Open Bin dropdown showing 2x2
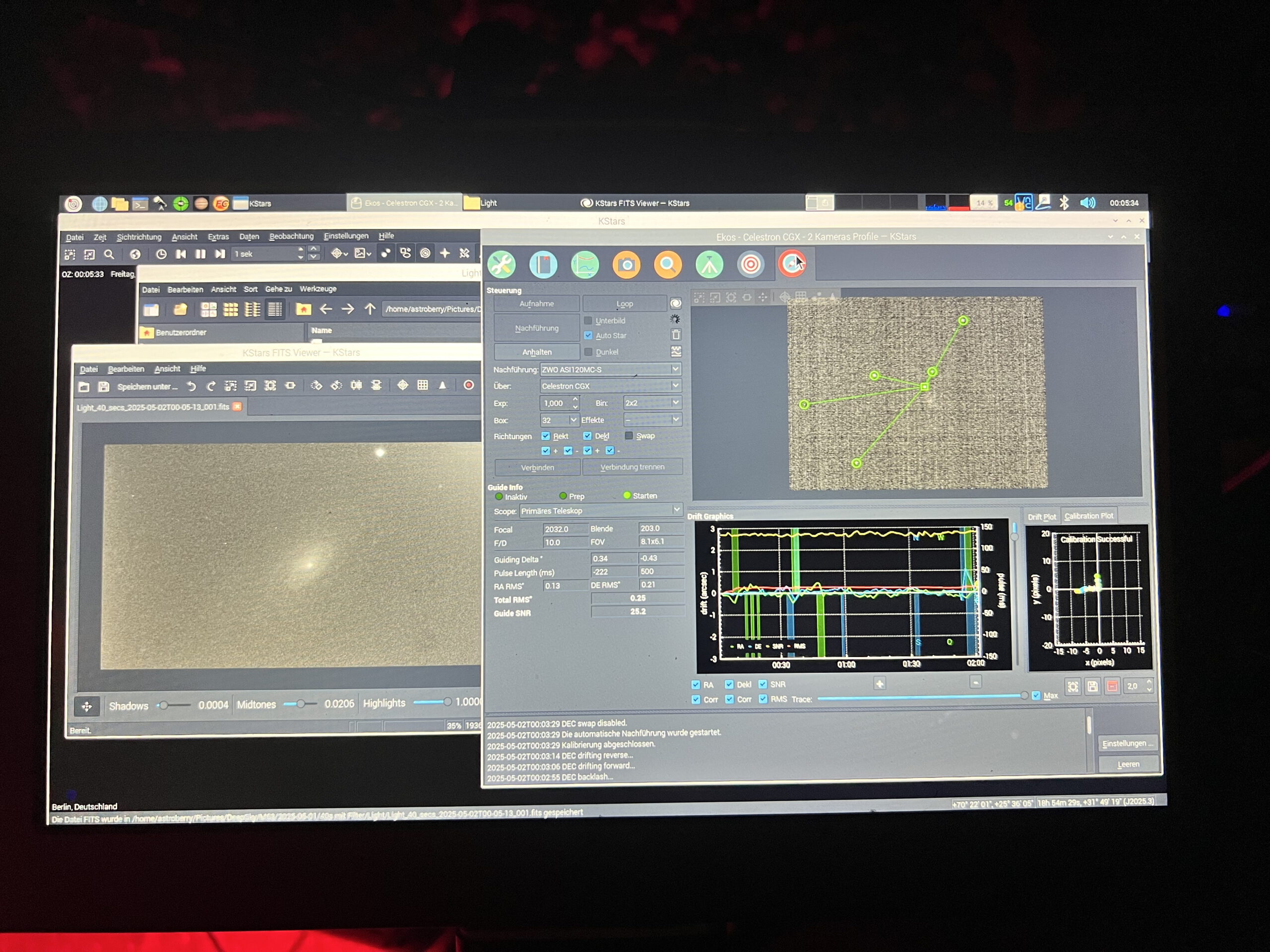1270x952 pixels. pyautogui.click(x=652, y=403)
